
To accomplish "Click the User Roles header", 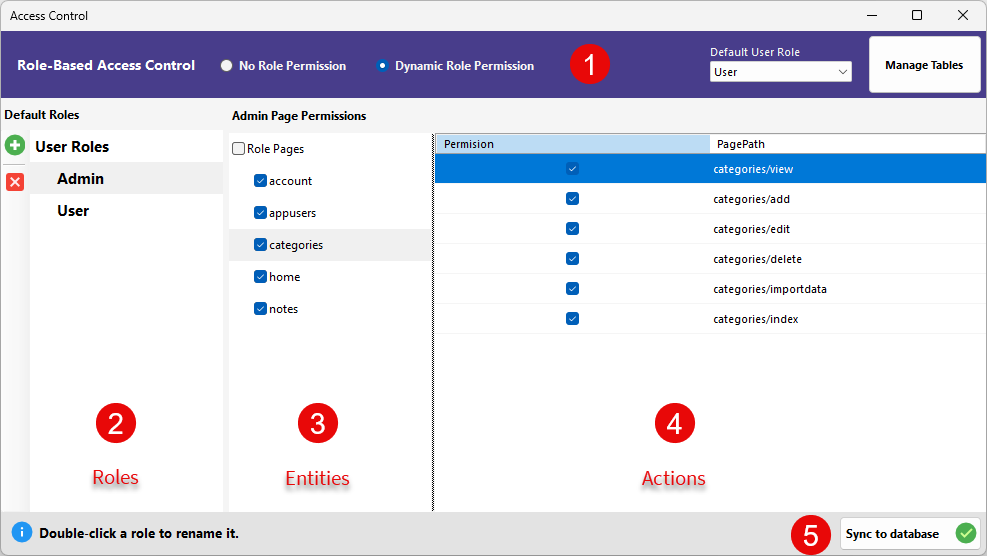I will [x=72, y=147].
